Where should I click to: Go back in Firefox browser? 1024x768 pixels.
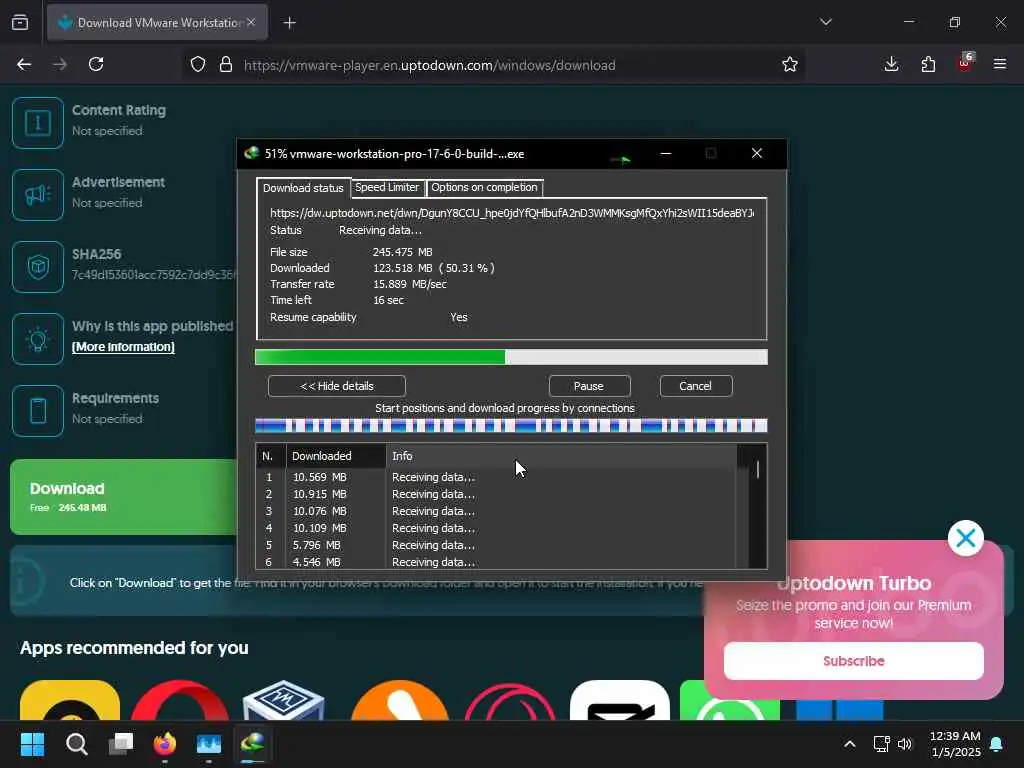(24, 64)
